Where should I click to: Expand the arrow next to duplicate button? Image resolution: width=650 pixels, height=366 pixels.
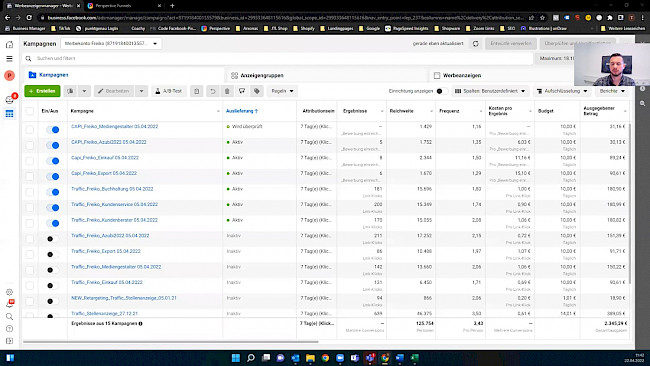pos(84,91)
